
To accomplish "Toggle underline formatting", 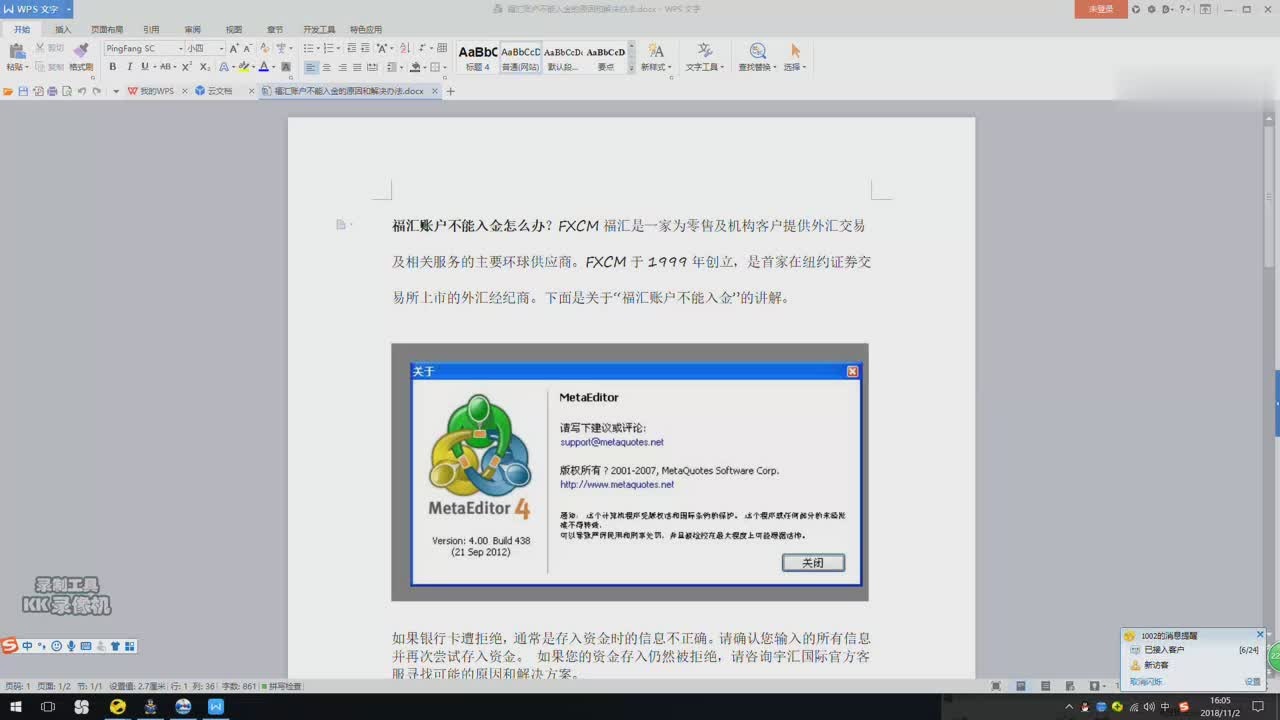I will point(145,67).
